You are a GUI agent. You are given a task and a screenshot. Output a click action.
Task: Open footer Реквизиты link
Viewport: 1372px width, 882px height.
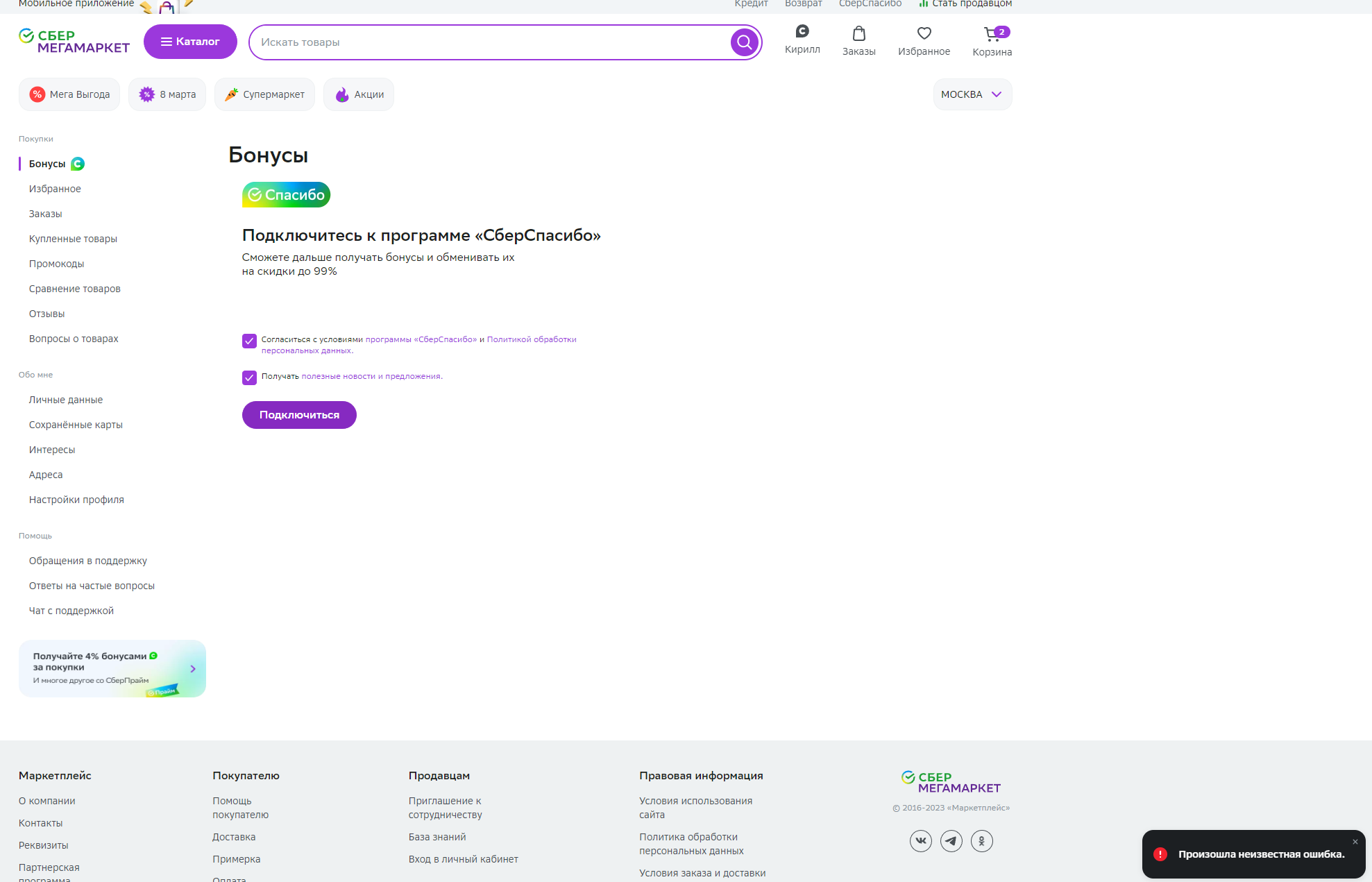(44, 845)
